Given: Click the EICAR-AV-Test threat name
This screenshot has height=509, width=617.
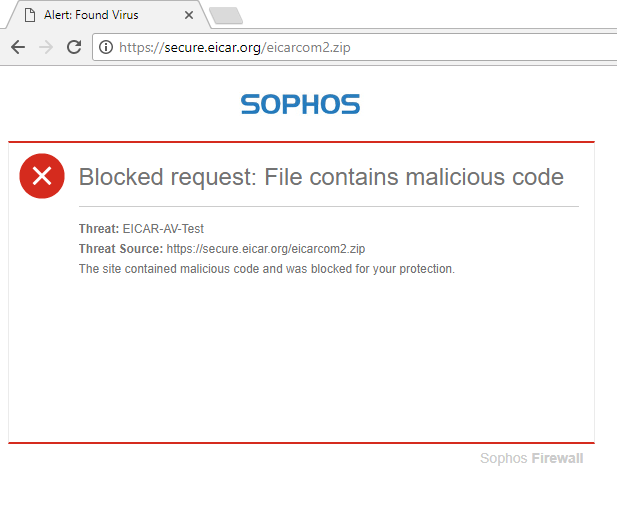Looking at the screenshot, I should 163,229.
